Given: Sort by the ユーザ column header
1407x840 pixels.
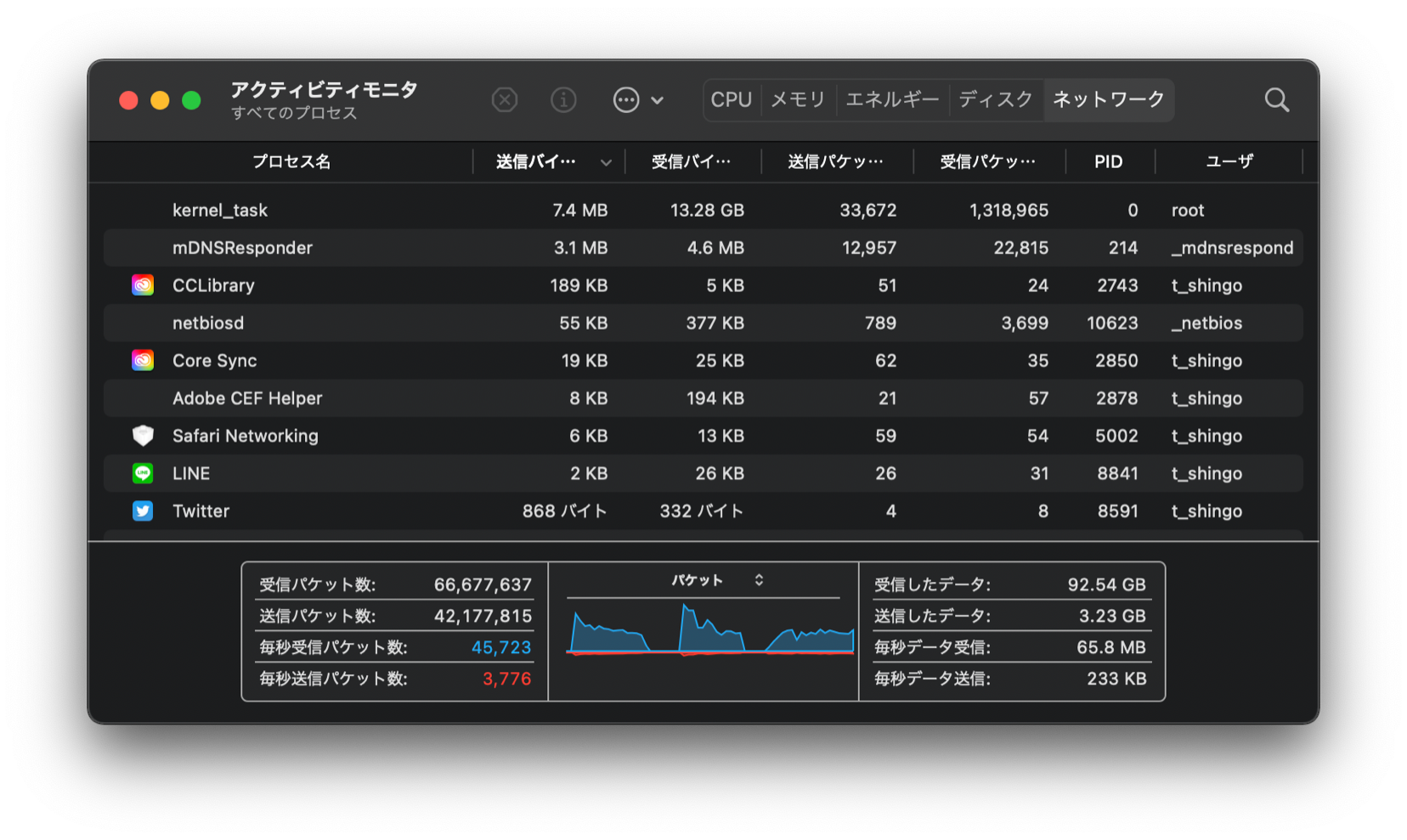Looking at the screenshot, I should [1229, 161].
